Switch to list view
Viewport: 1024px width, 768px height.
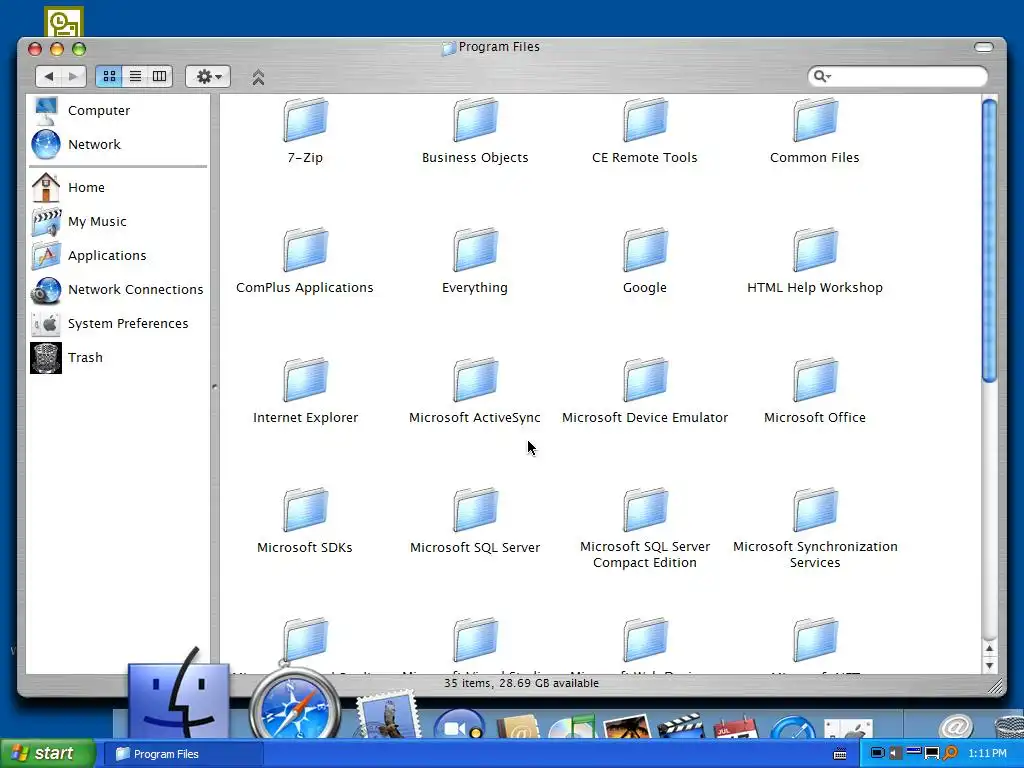[135, 76]
